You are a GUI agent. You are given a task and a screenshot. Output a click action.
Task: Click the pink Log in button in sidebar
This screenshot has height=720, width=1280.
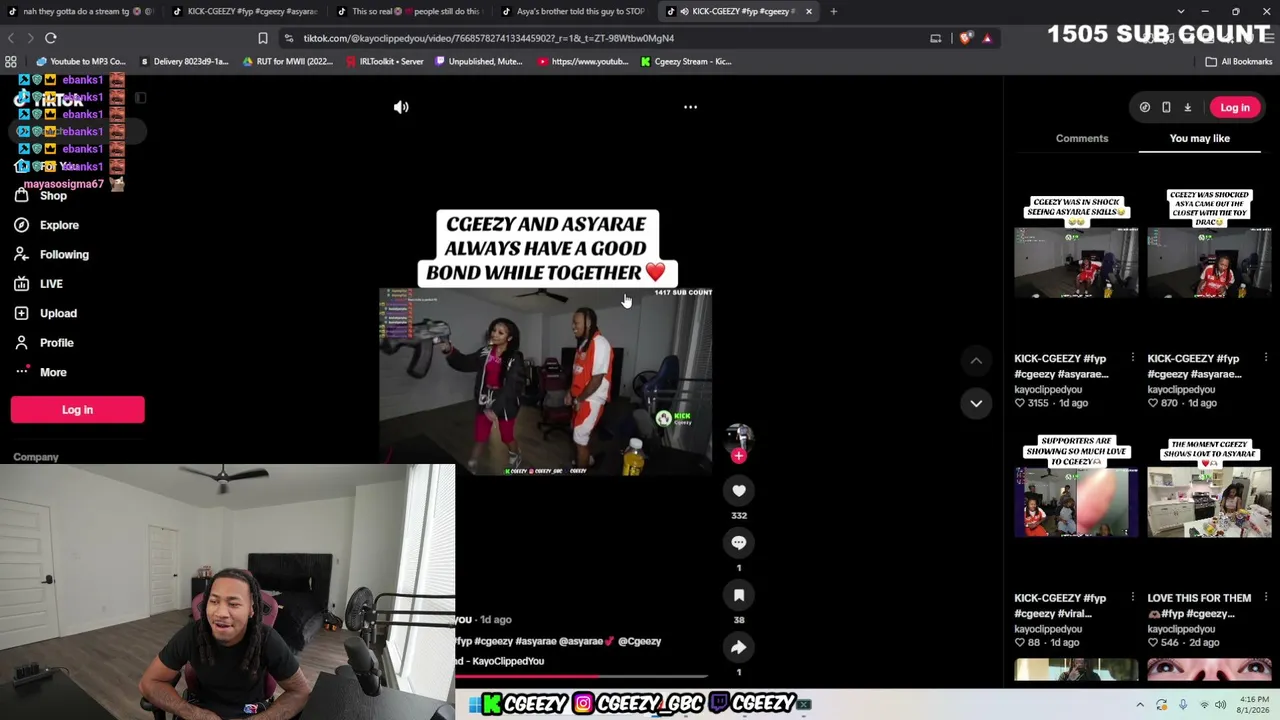click(x=78, y=409)
